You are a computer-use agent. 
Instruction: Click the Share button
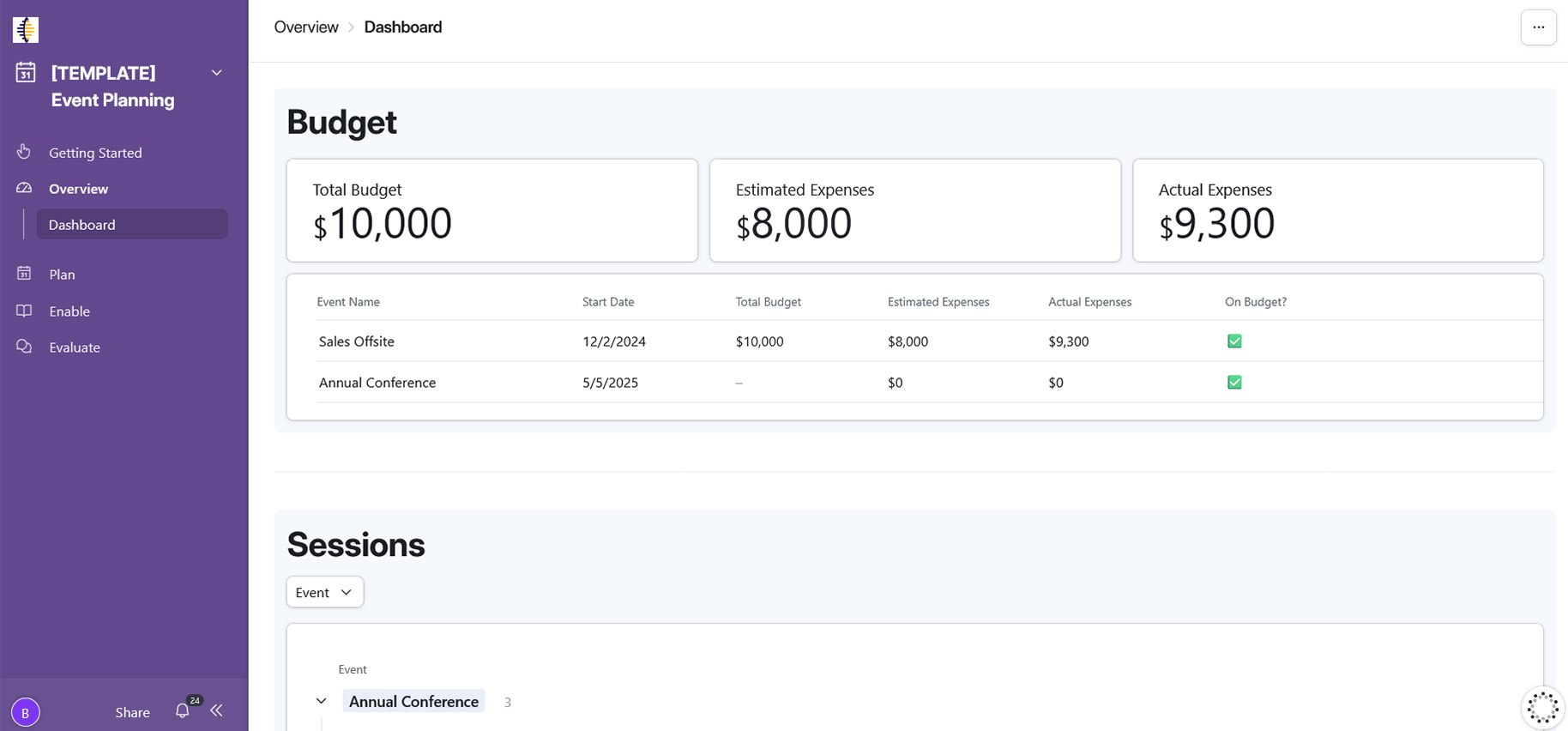[132, 712]
